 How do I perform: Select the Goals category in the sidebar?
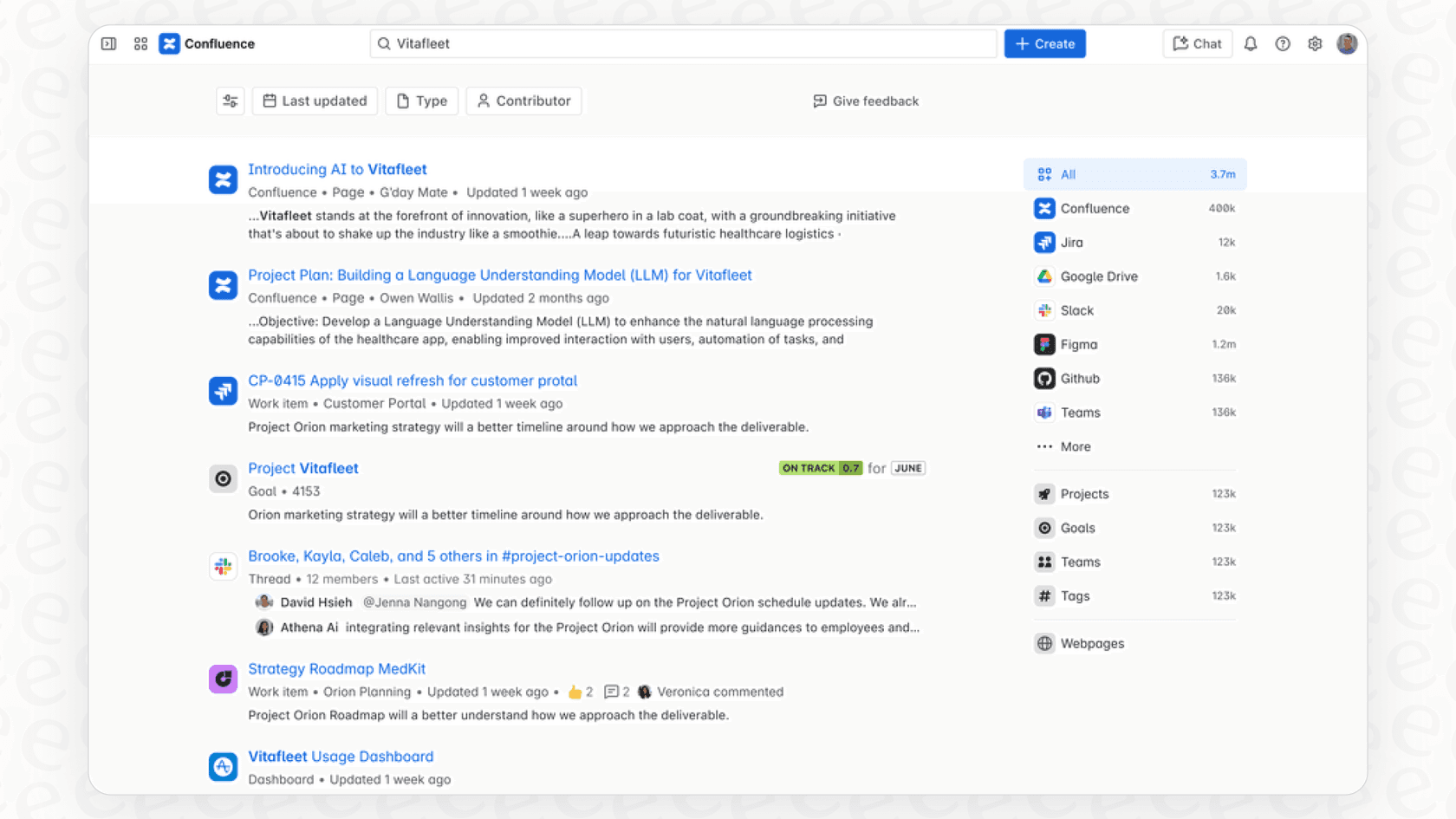coord(1078,527)
